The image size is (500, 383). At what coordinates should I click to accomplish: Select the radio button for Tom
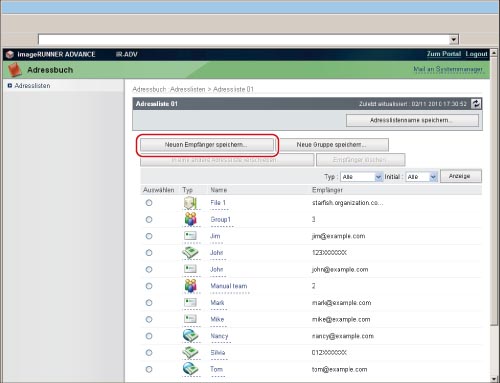pos(149,369)
